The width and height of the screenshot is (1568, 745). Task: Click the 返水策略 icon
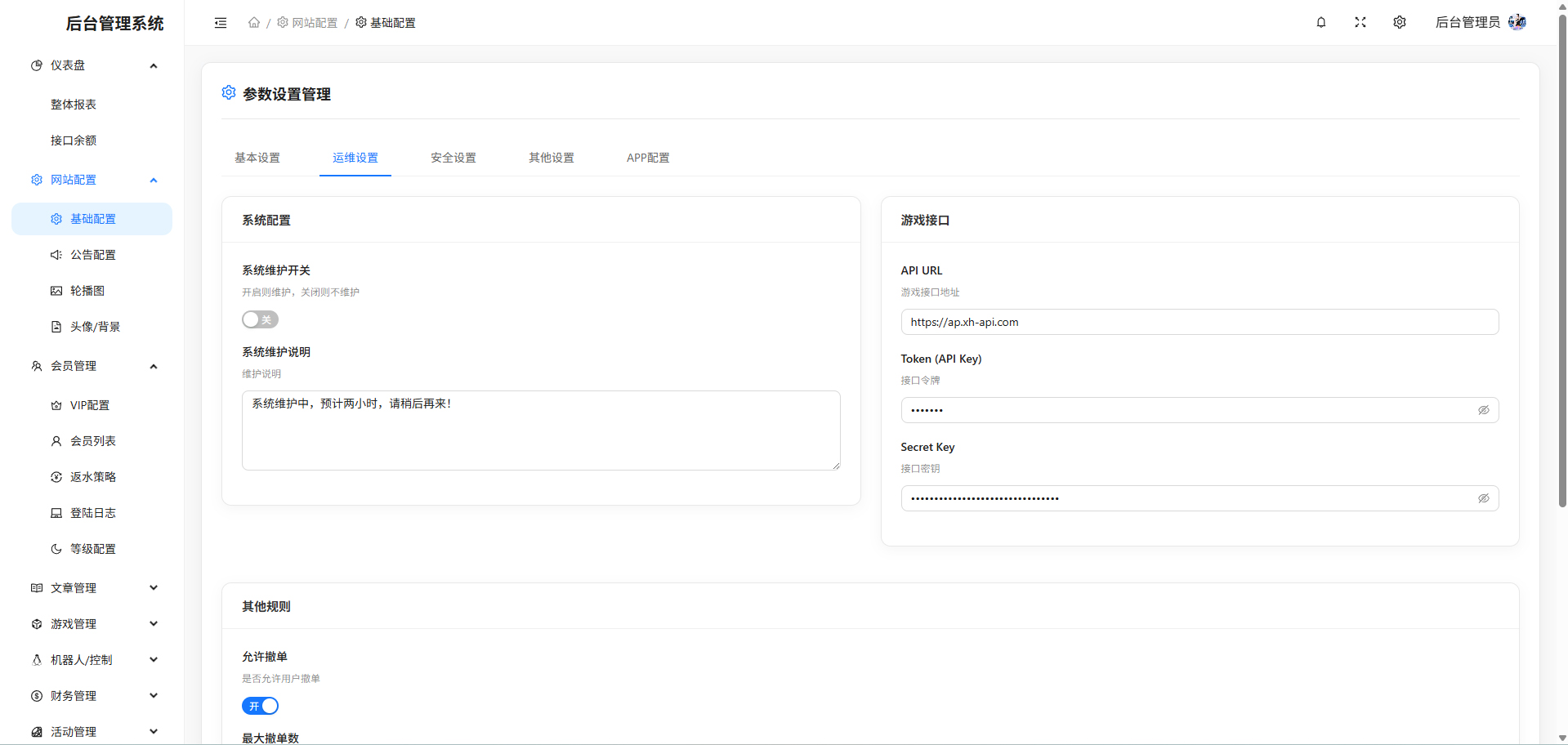point(56,477)
